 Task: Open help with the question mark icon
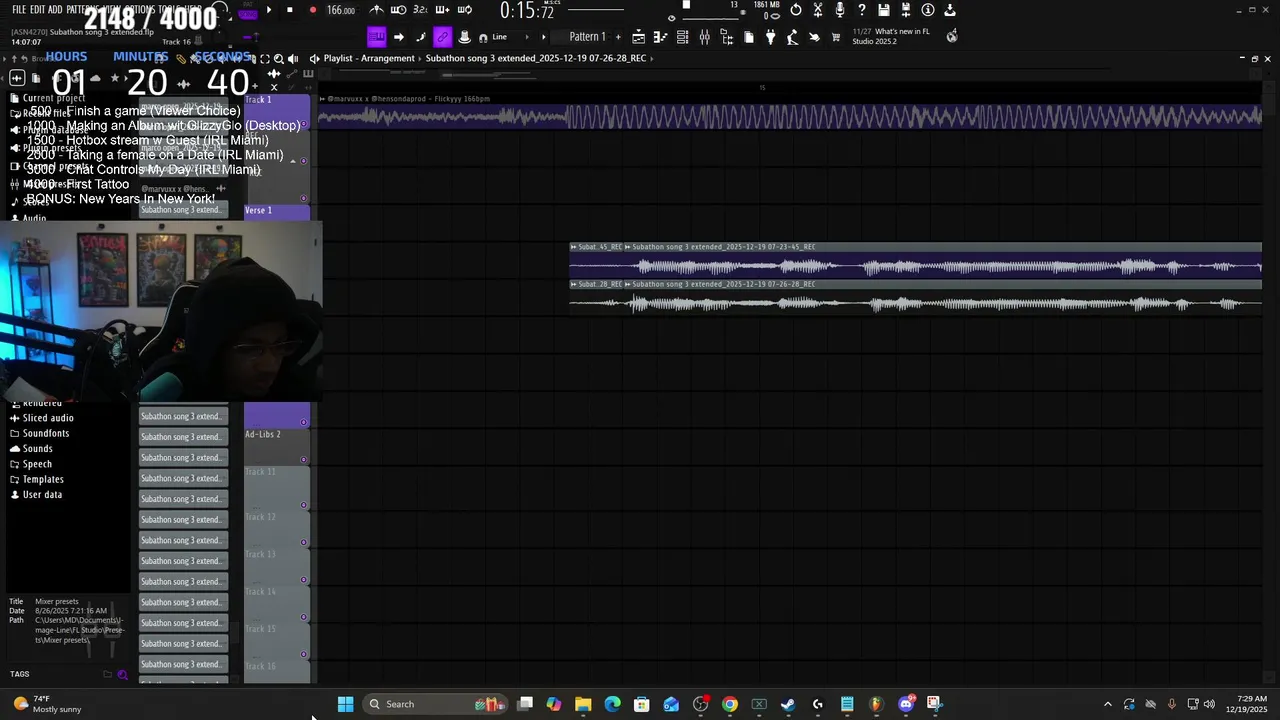tap(862, 10)
